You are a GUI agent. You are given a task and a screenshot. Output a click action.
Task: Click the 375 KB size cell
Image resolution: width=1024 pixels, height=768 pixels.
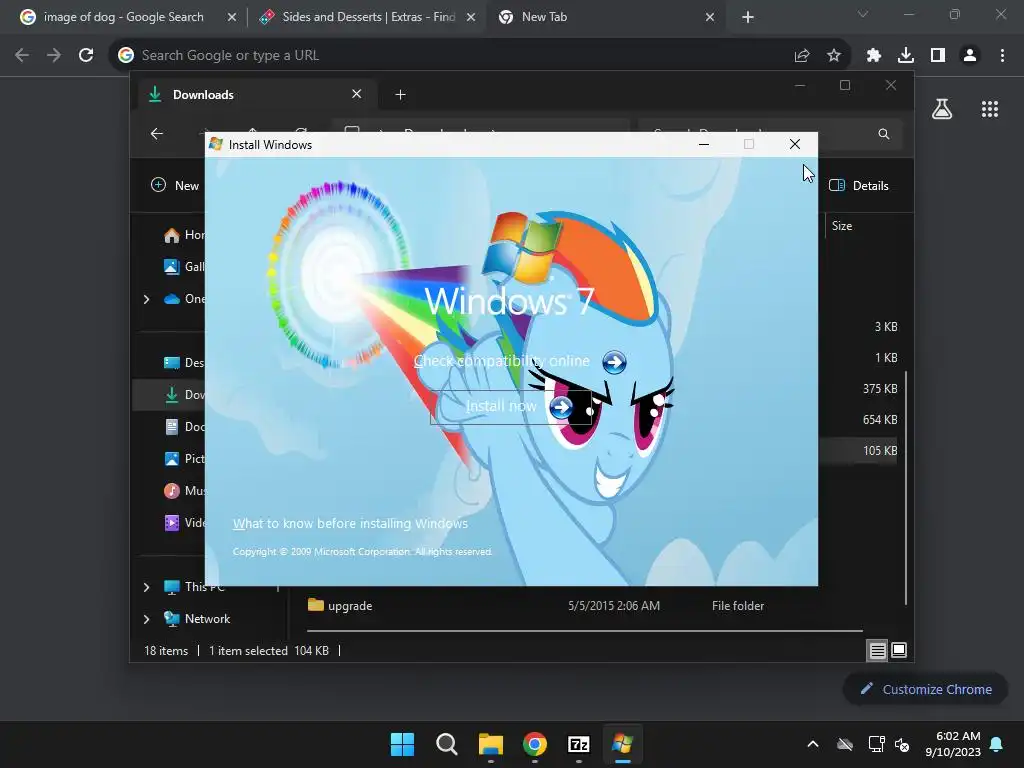tap(880, 389)
